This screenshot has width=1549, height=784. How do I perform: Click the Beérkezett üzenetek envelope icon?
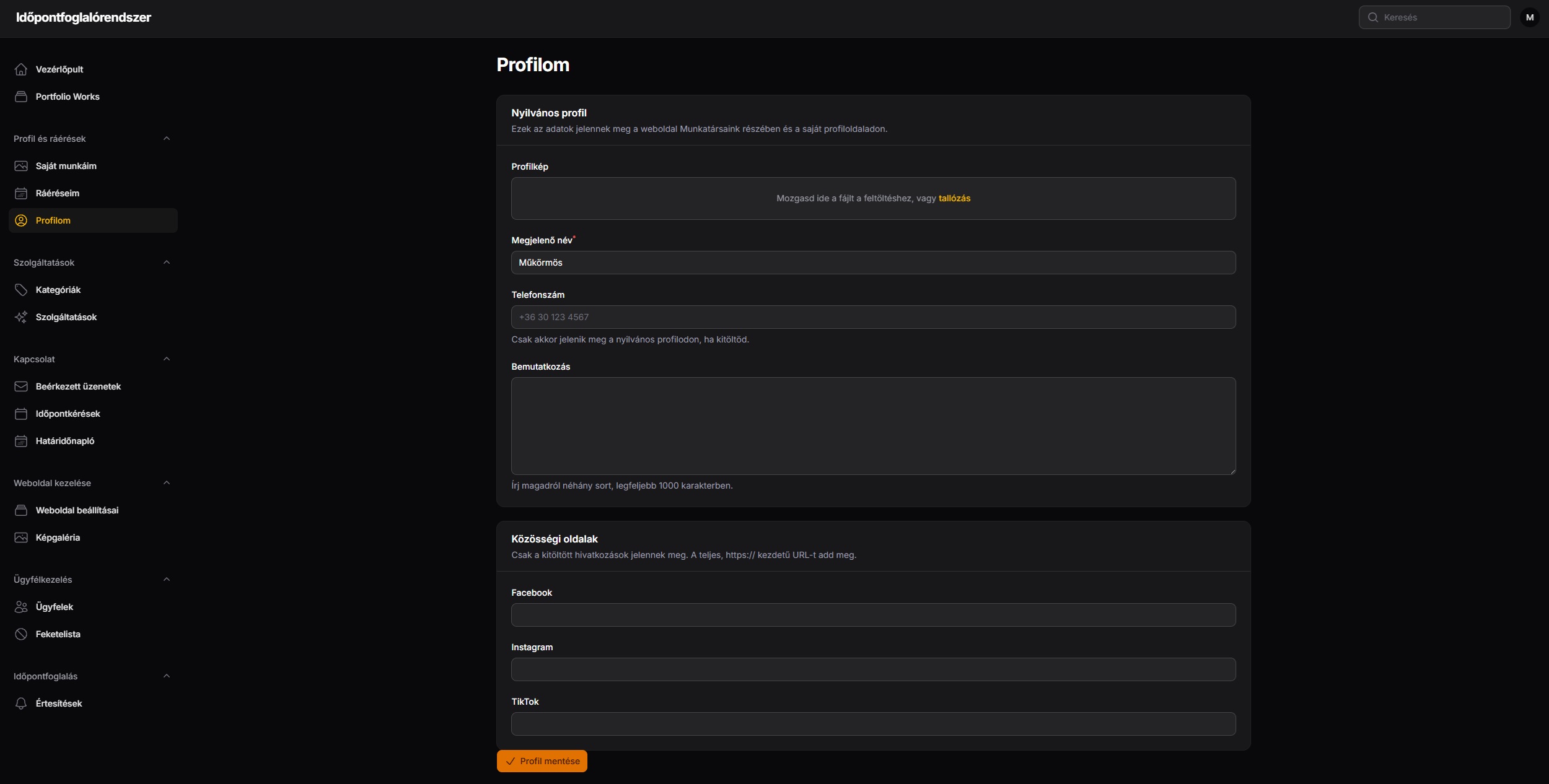(x=21, y=386)
